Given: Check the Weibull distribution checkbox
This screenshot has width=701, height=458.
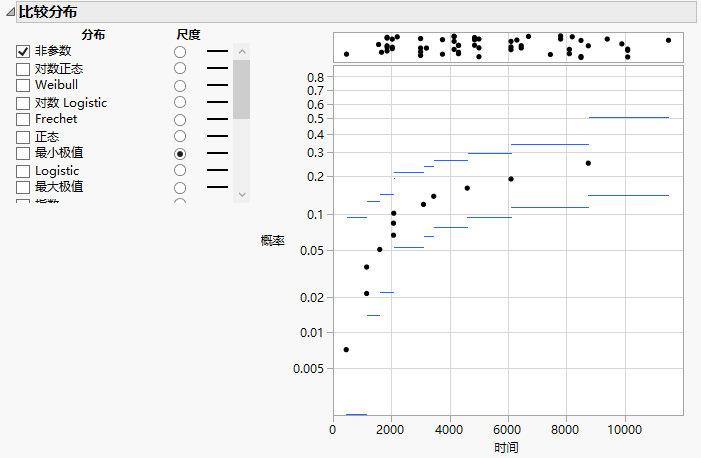Looking at the screenshot, I should [23, 85].
